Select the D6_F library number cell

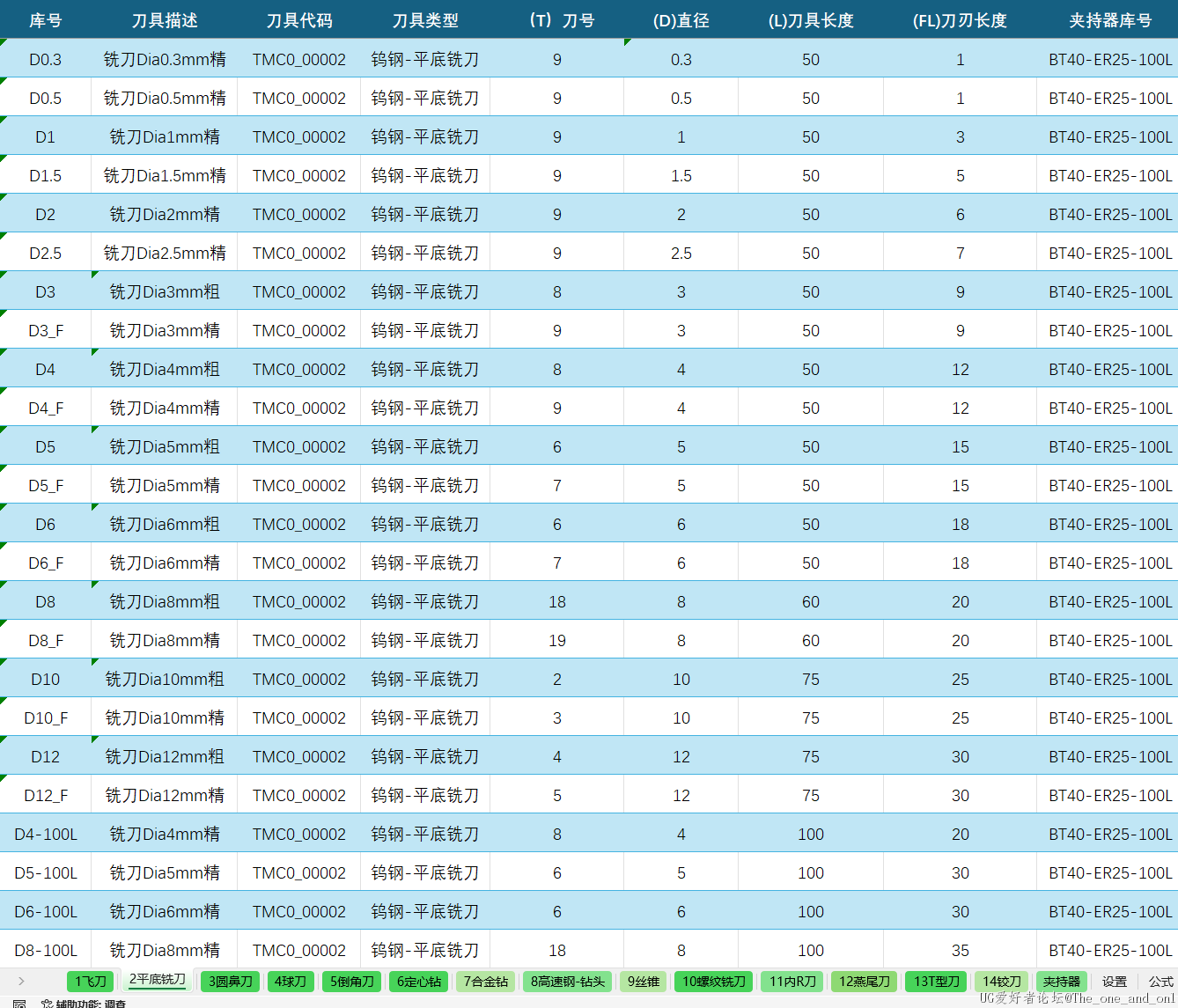tap(45, 563)
